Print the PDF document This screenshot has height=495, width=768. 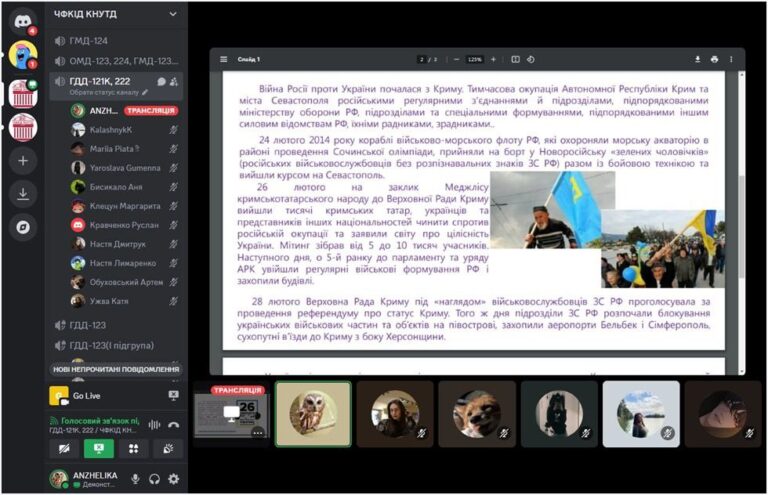(714, 59)
